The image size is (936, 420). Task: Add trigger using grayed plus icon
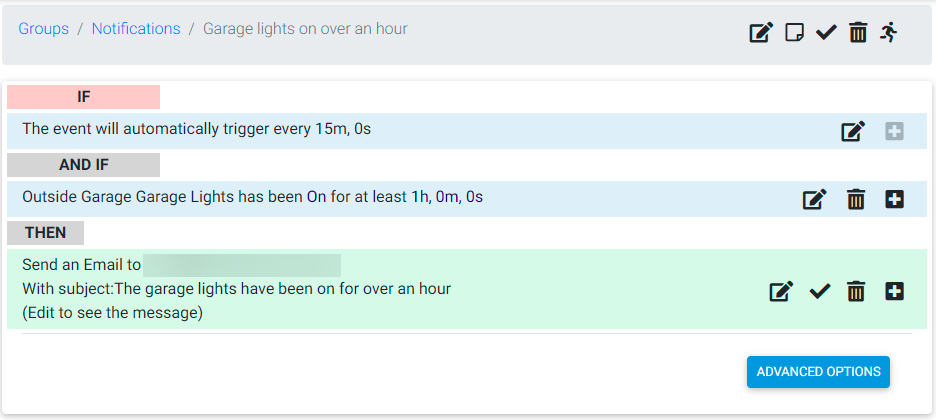tap(894, 131)
